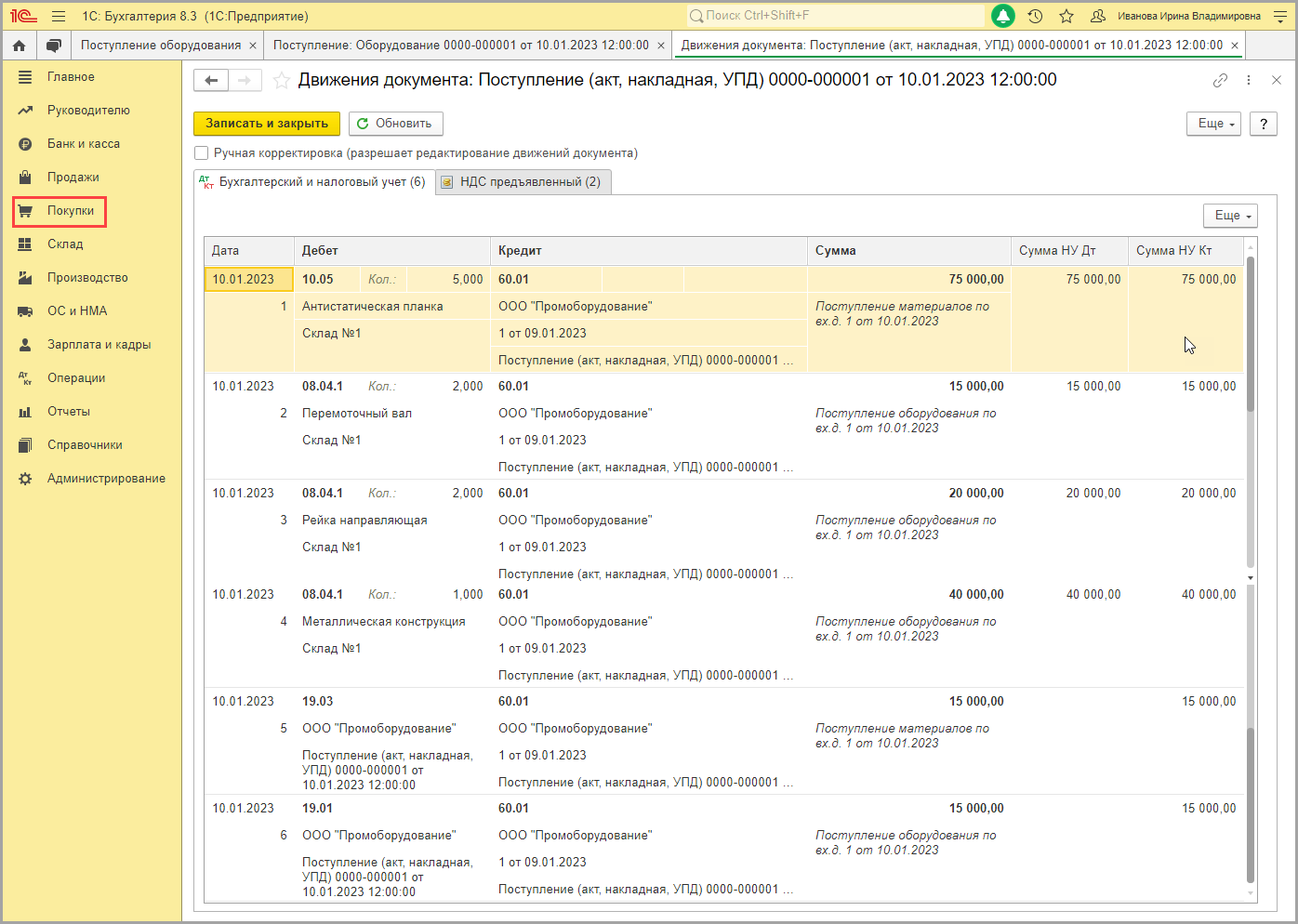1298x924 pixels.
Task: Open service settings menu icon
Action: [1280, 16]
